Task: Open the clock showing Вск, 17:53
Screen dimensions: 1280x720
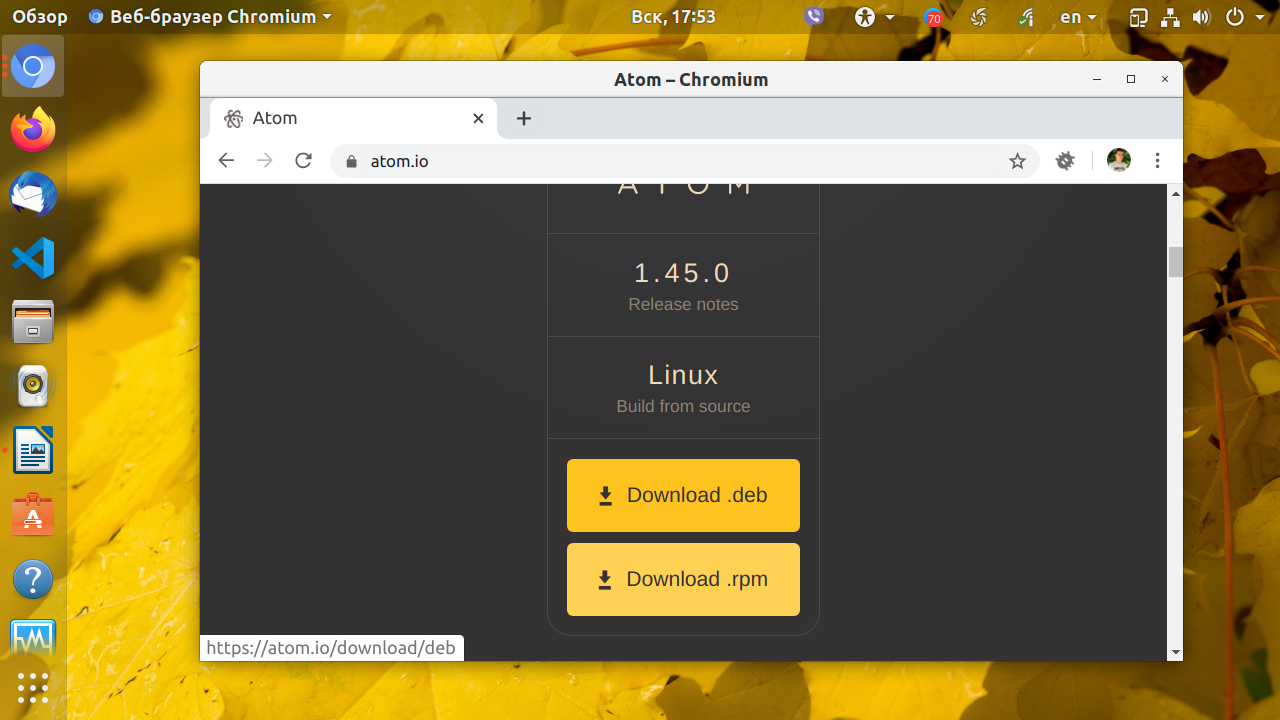Action: tap(673, 17)
